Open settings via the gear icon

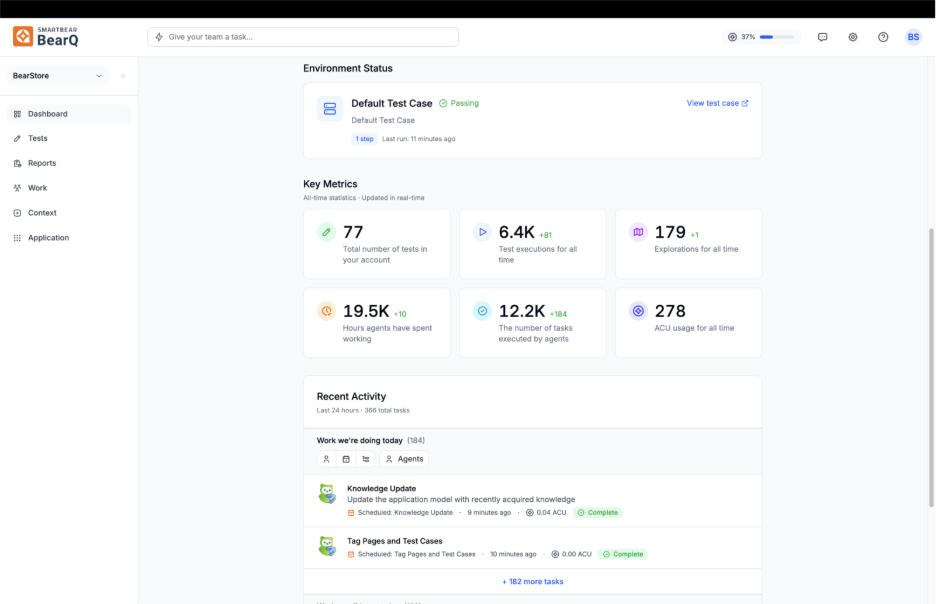pos(853,37)
